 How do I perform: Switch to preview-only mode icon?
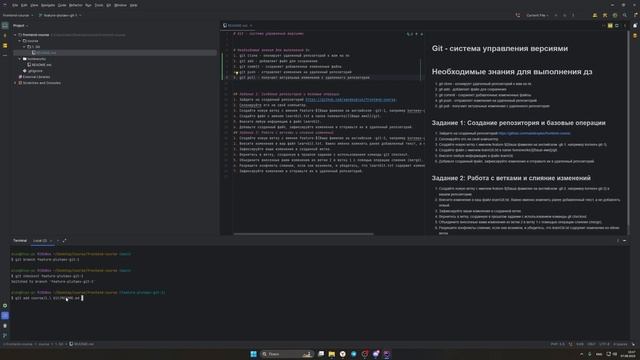[617, 25]
